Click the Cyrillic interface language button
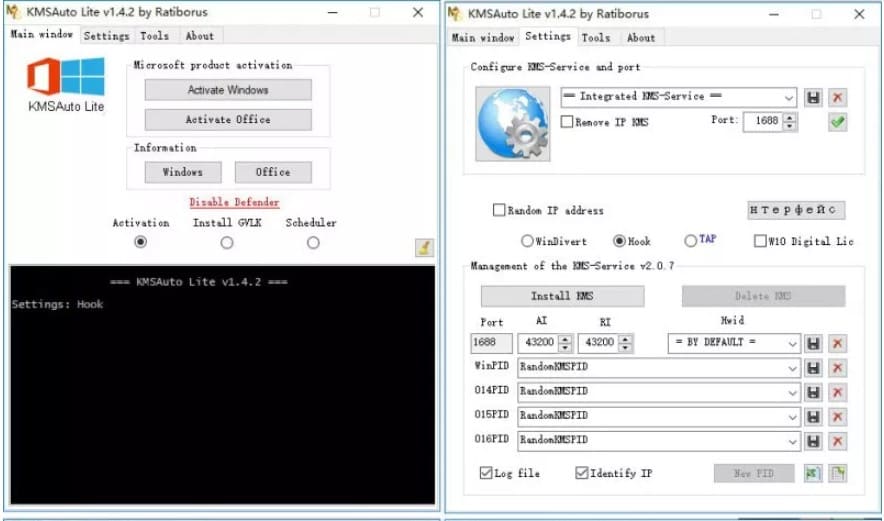 coord(796,210)
